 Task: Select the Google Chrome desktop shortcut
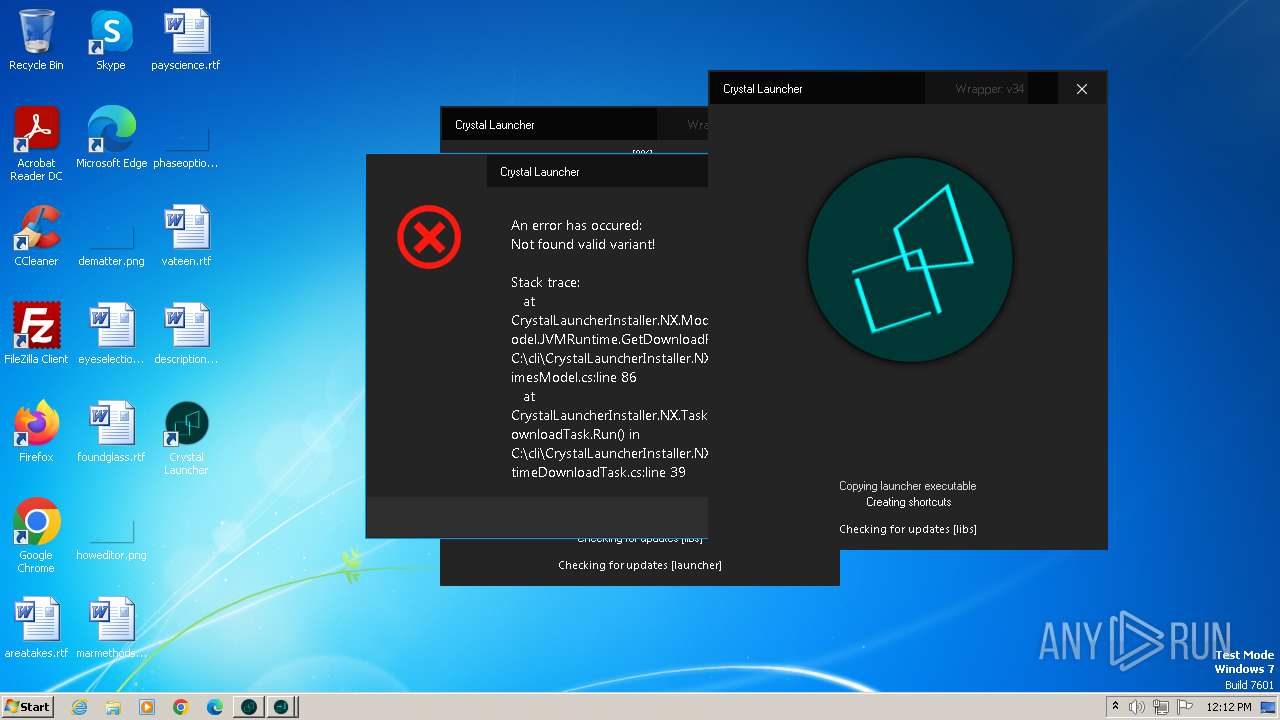[36, 536]
